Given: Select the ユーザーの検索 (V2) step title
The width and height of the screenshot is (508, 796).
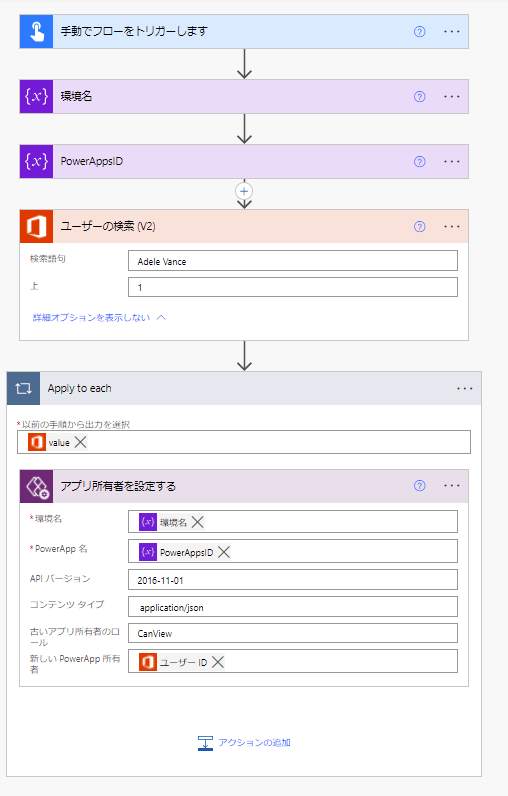Looking at the screenshot, I should tap(108, 226).
